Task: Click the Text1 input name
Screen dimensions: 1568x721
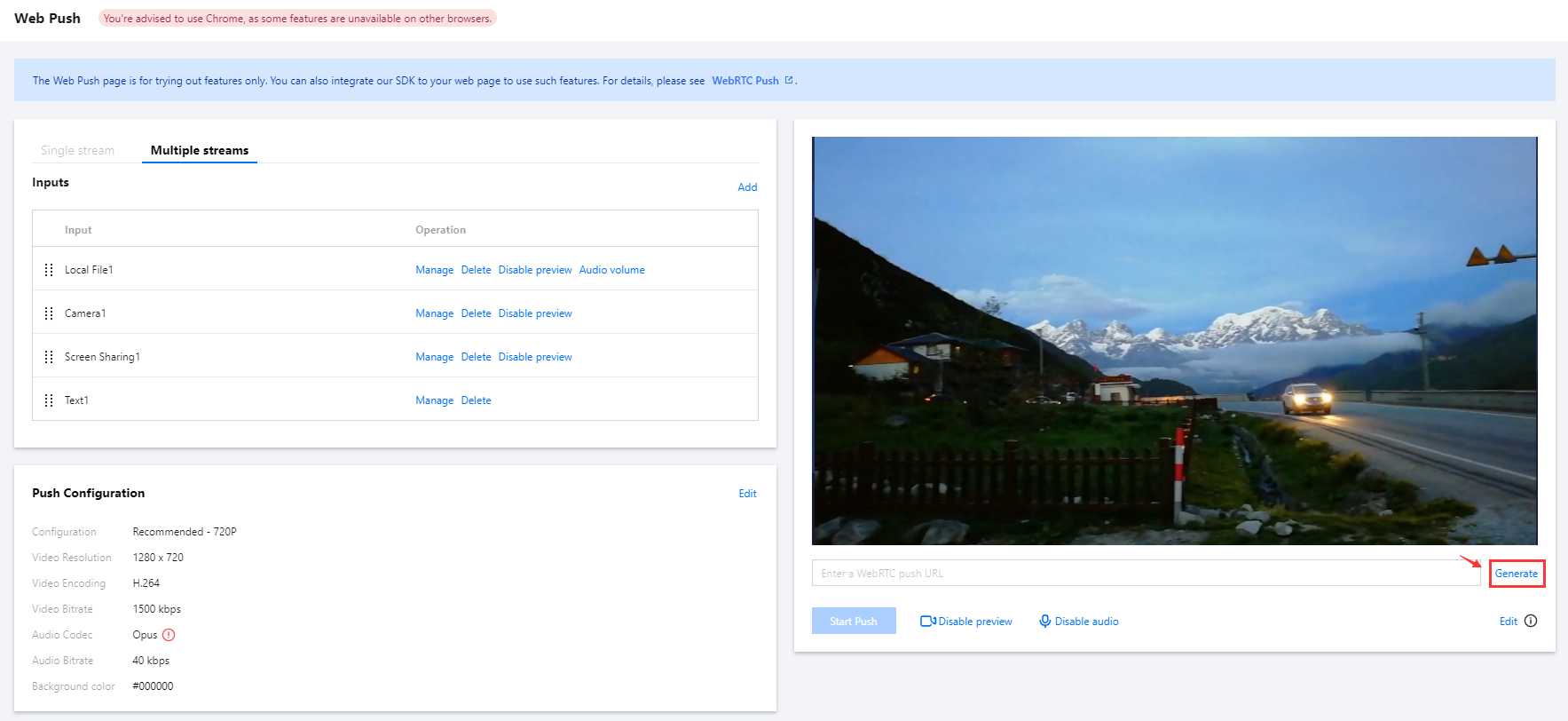Action: (76, 400)
